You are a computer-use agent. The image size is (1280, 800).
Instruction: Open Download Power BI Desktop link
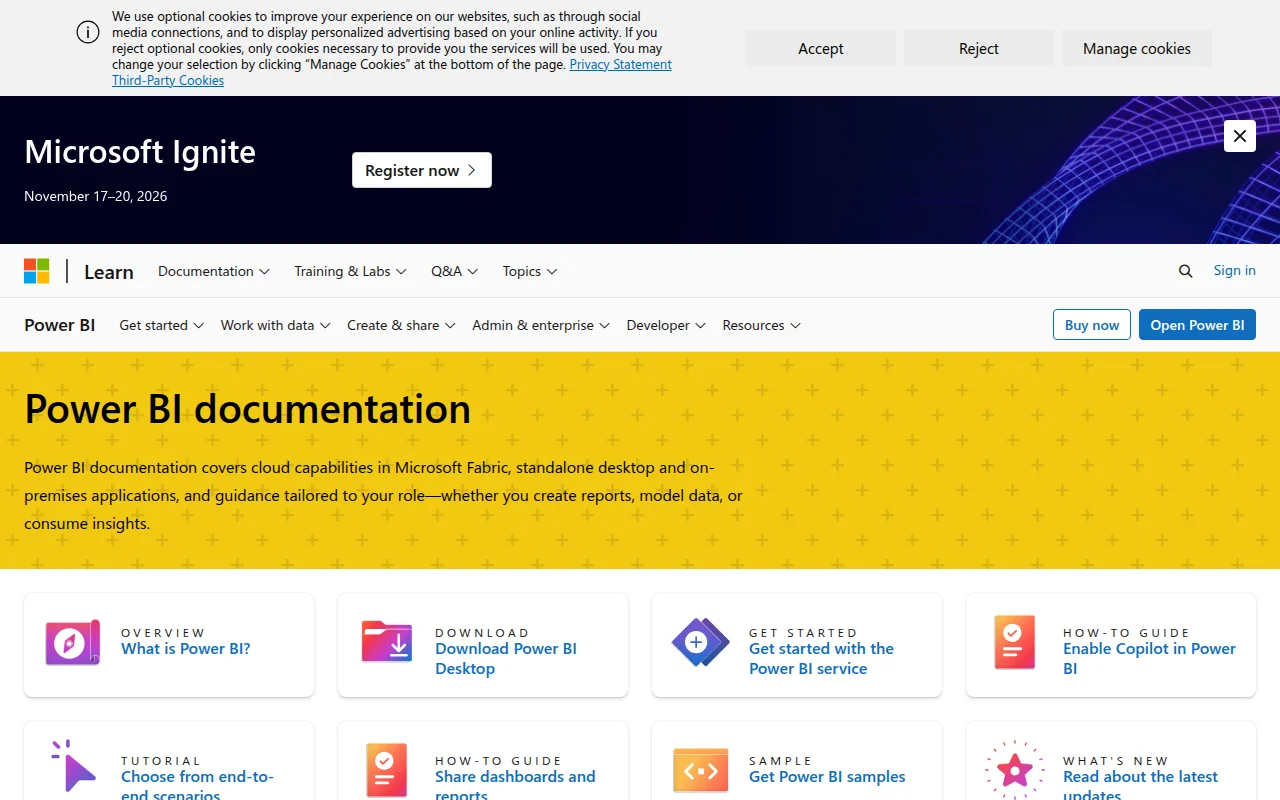pyautogui.click(x=506, y=658)
